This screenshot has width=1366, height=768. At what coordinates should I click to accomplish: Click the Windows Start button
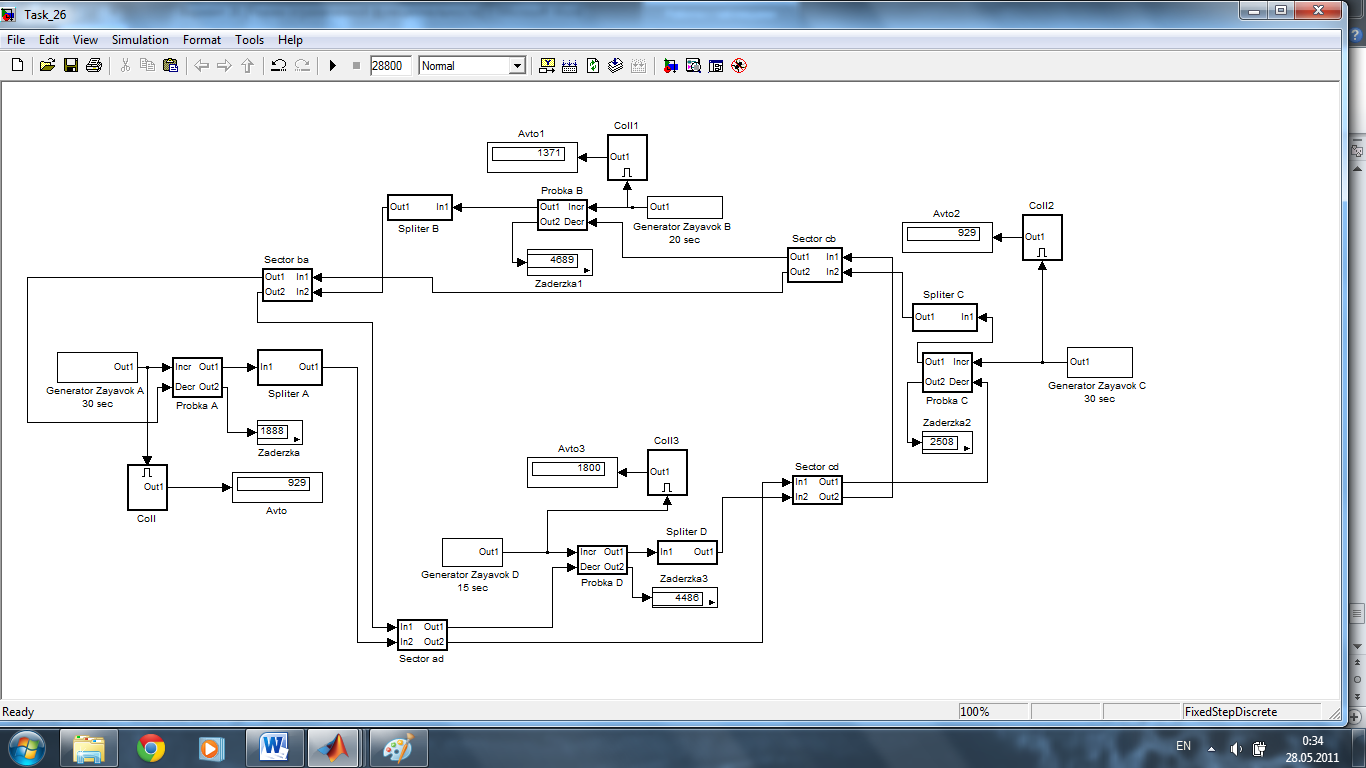pos(26,748)
